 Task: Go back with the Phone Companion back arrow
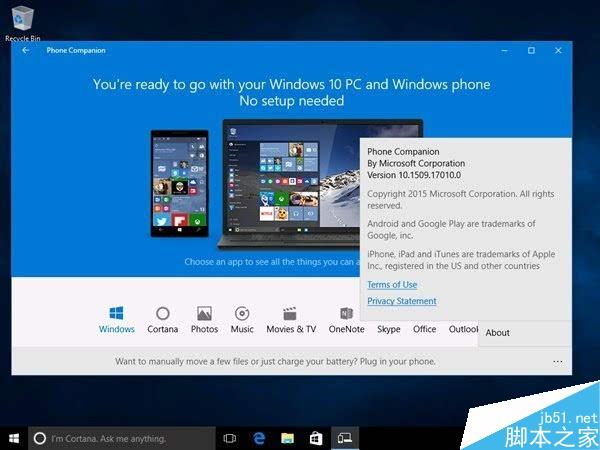tap(26, 50)
